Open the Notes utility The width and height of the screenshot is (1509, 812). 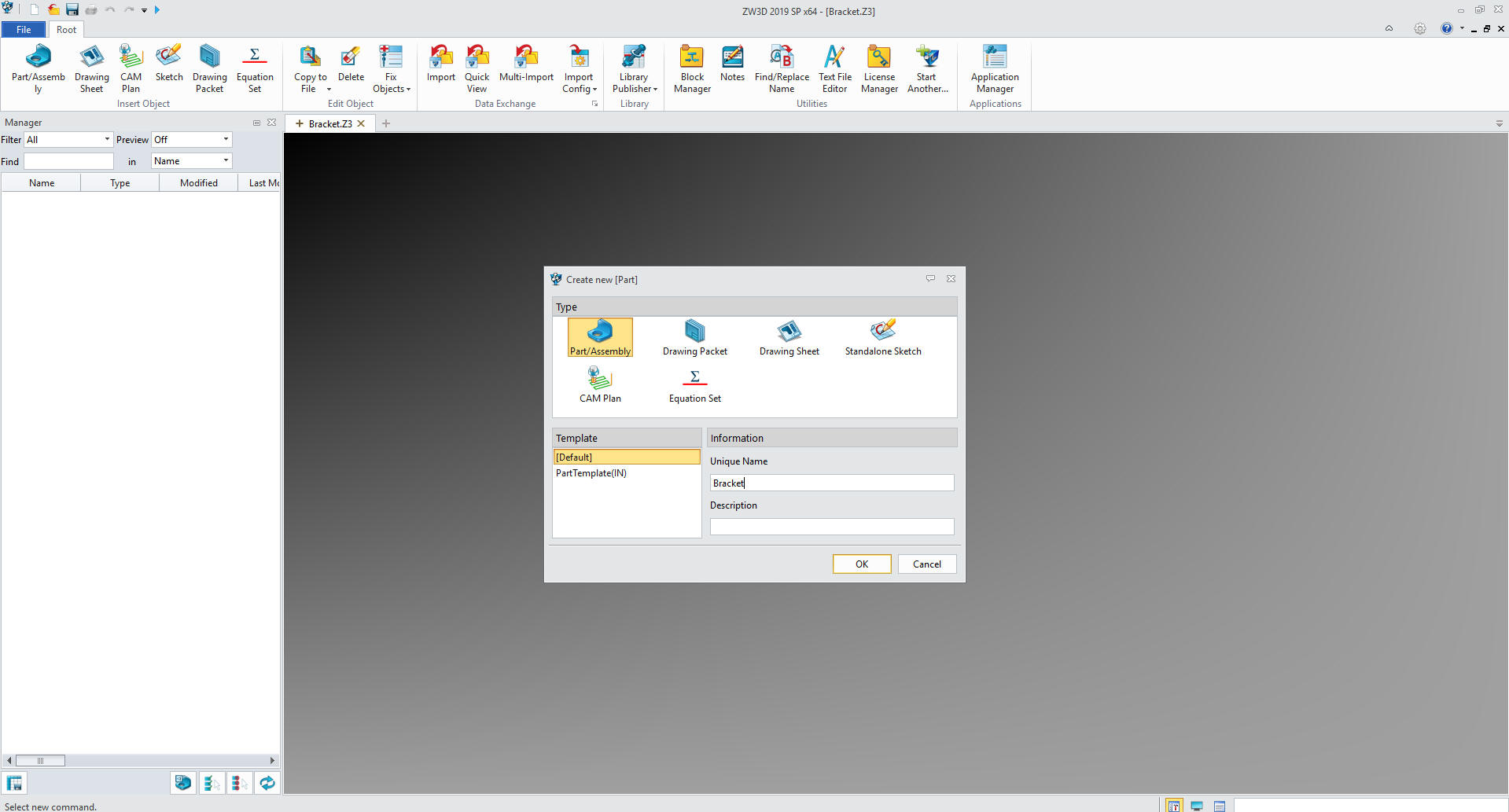[732, 63]
